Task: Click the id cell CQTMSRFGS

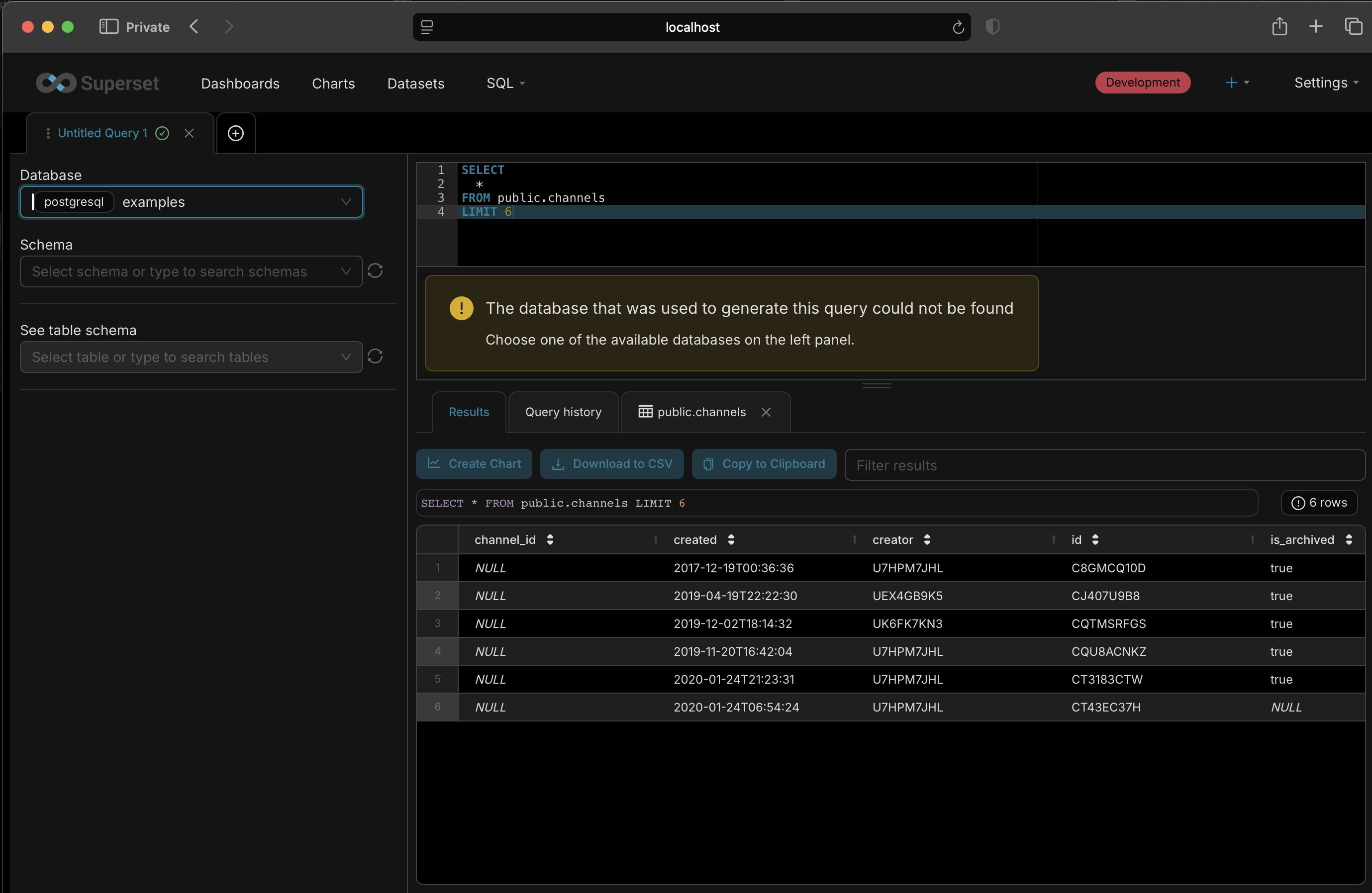Action: coord(1108,624)
